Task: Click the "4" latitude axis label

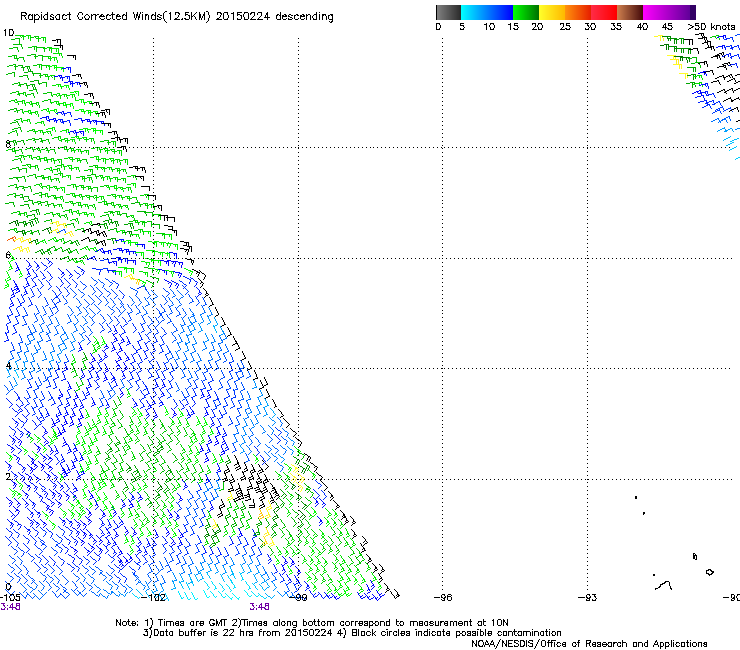Action: click(x=8, y=365)
